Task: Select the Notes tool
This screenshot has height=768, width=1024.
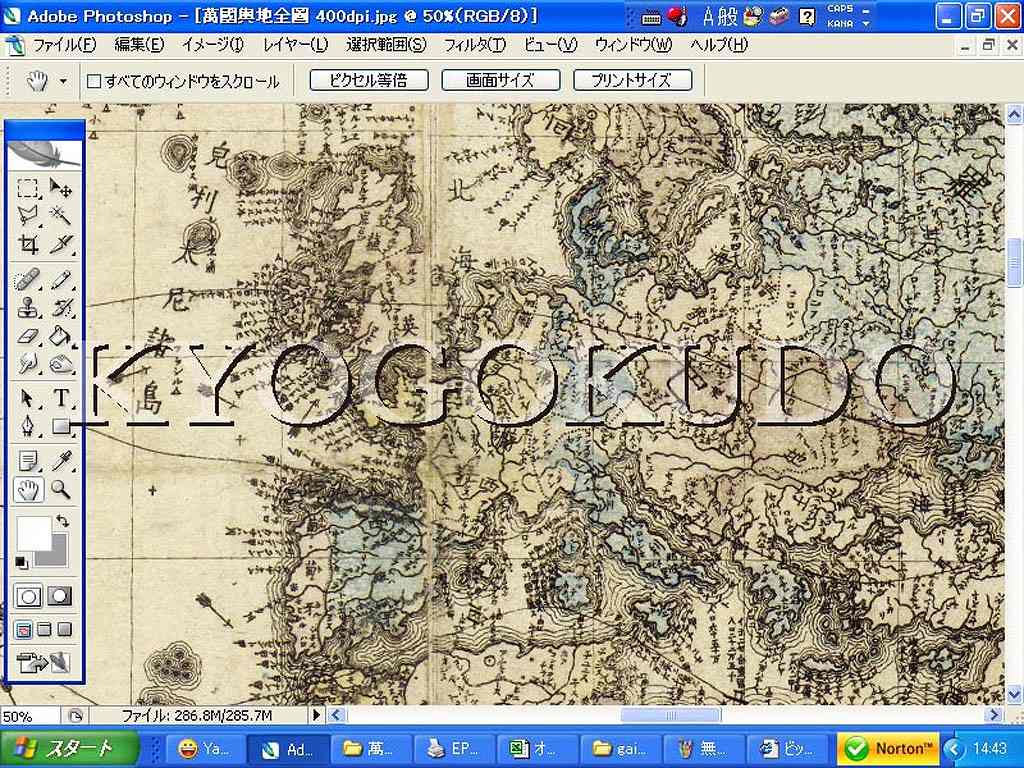Action: pos(28,461)
